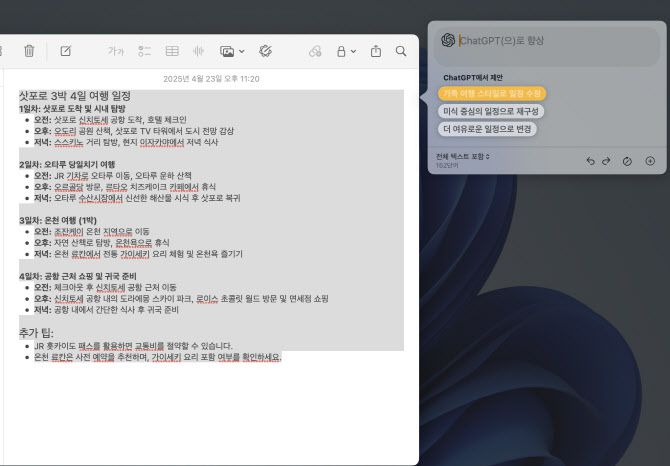Click the line about JR 홋카이도 패스
670x466 pixels.
pos(133,346)
